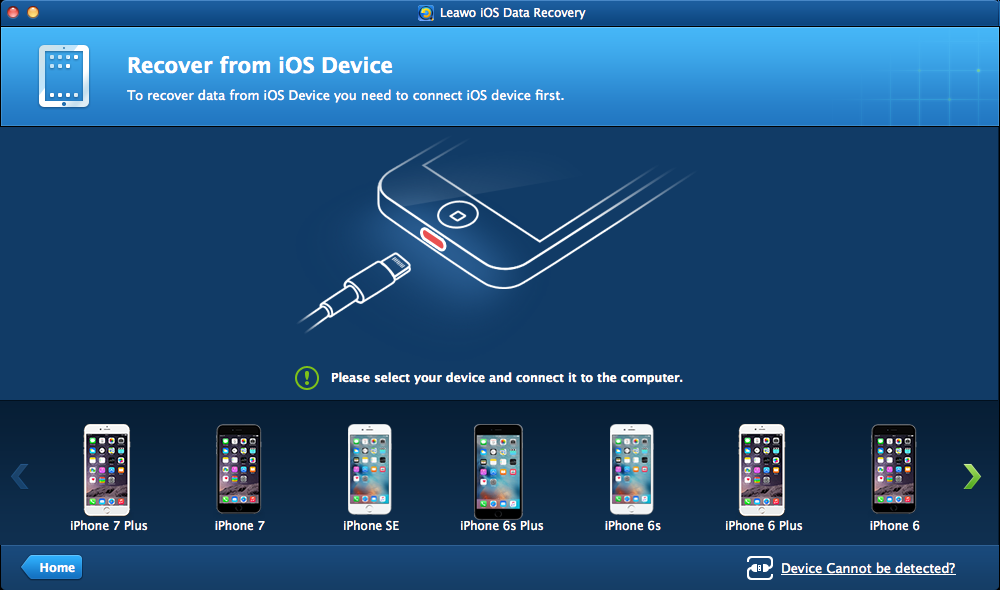The height and width of the screenshot is (590, 1000).
Task: Close the window with the red button
Action: click(13, 12)
